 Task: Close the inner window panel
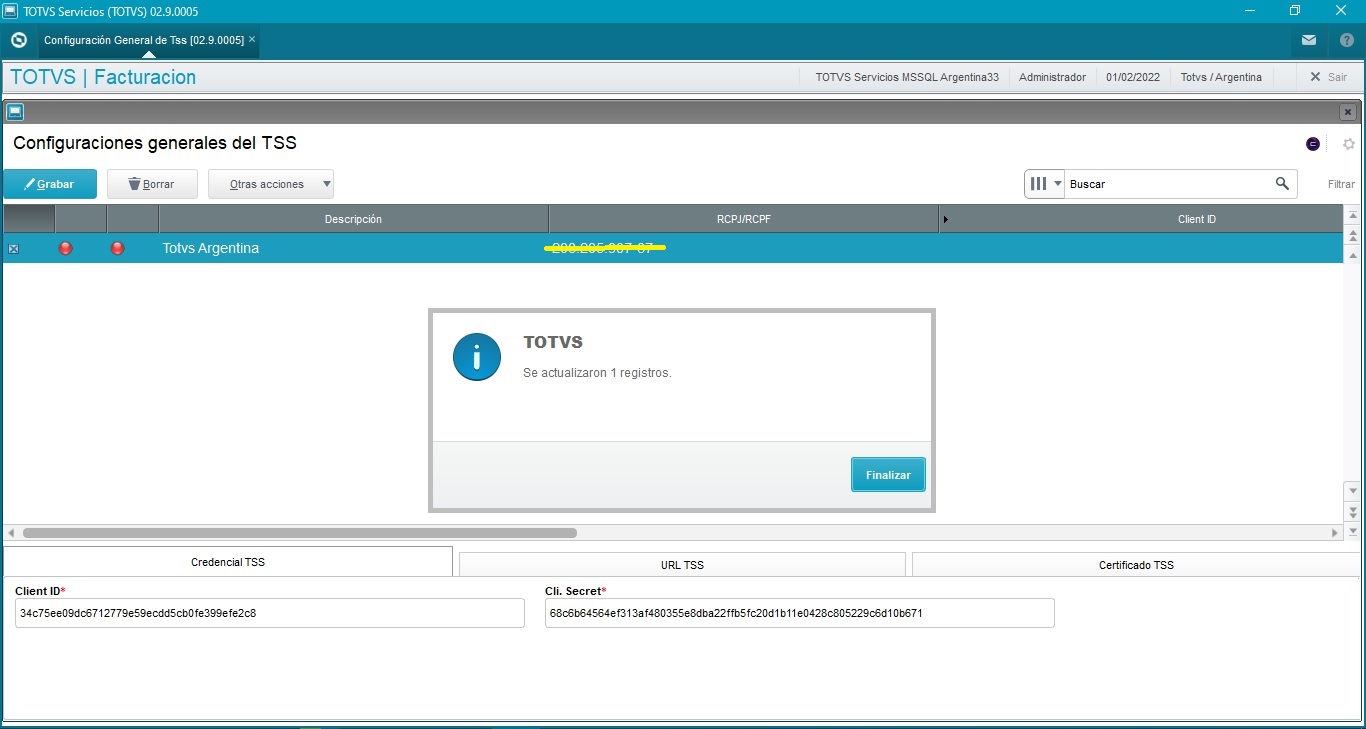tap(1348, 112)
